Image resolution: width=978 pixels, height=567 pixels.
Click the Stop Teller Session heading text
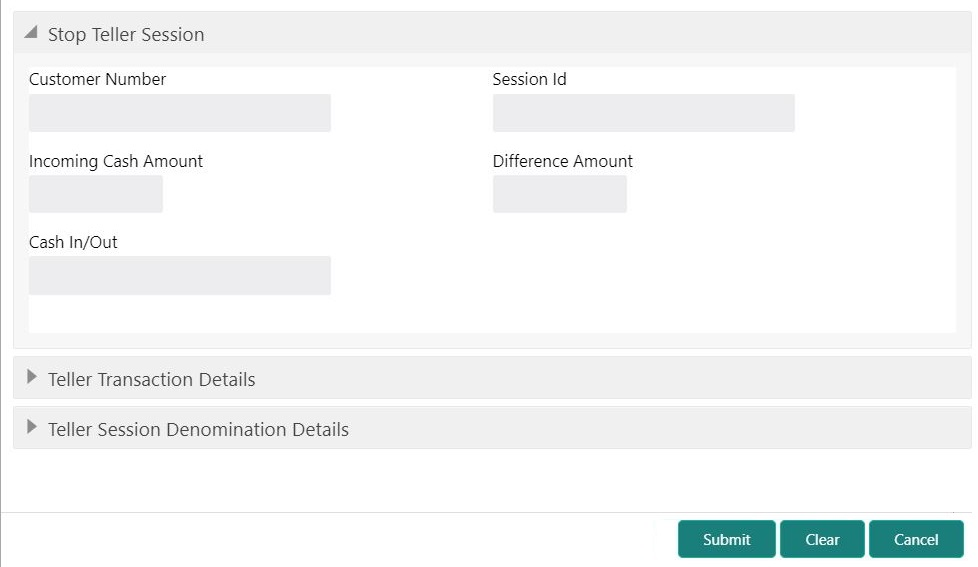click(x=126, y=34)
